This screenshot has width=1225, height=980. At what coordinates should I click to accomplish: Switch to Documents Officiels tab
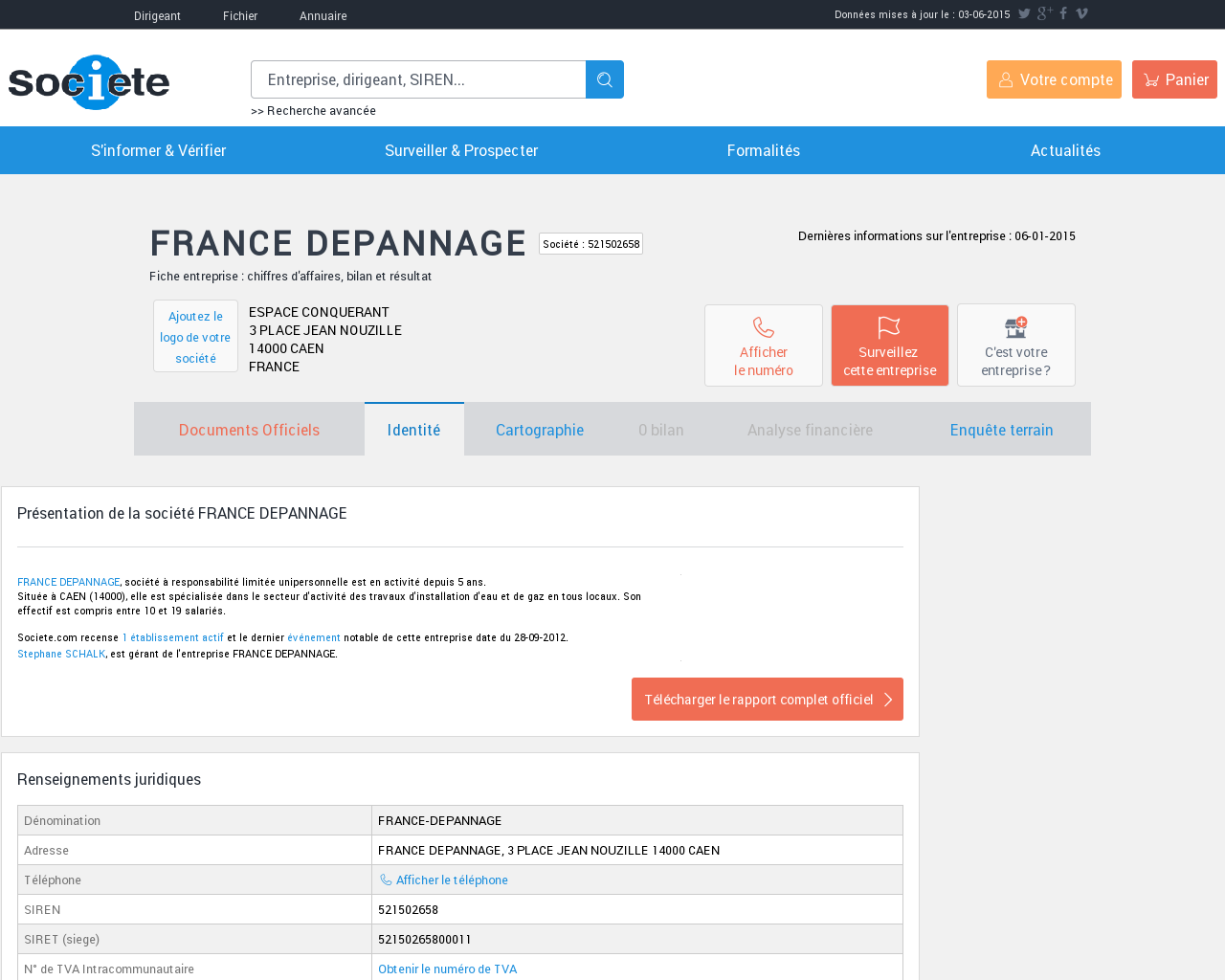coord(249,430)
